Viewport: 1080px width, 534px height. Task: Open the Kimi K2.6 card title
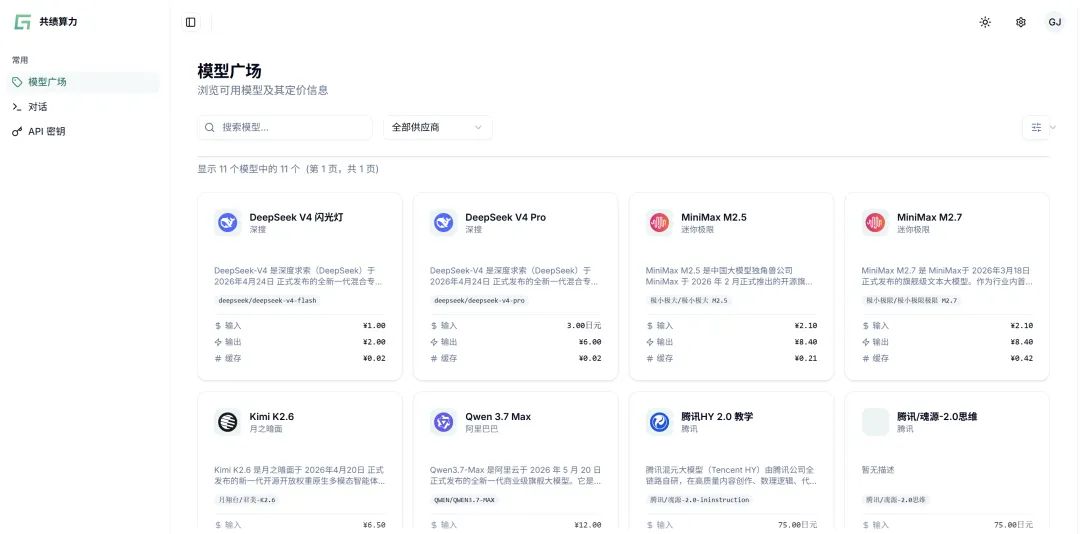click(x=271, y=416)
